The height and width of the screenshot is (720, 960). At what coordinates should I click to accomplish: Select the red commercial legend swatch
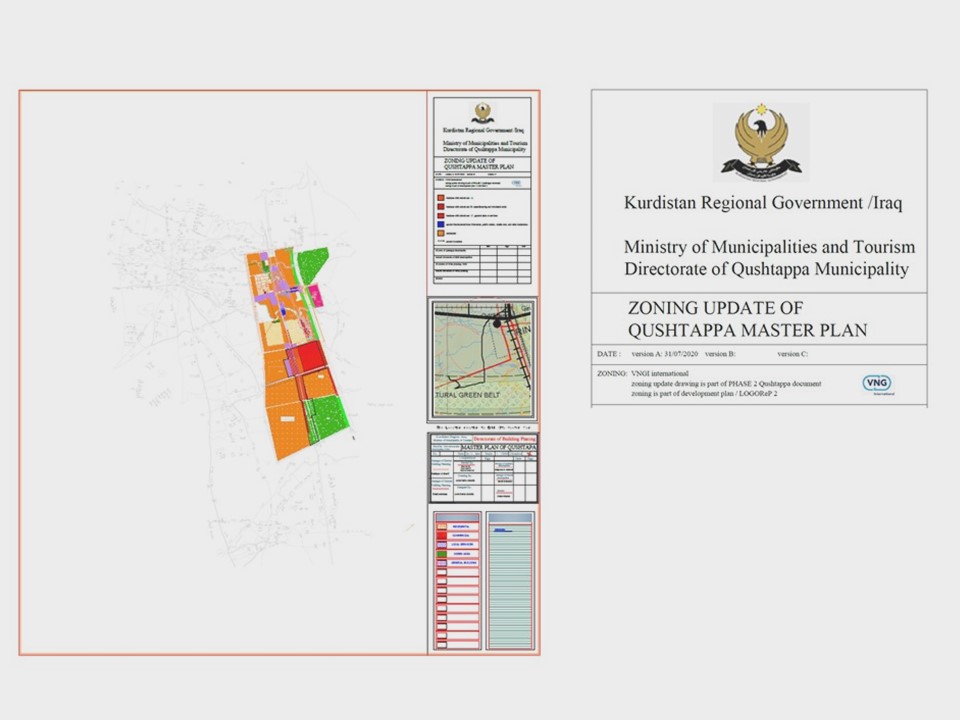click(x=442, y=537)
